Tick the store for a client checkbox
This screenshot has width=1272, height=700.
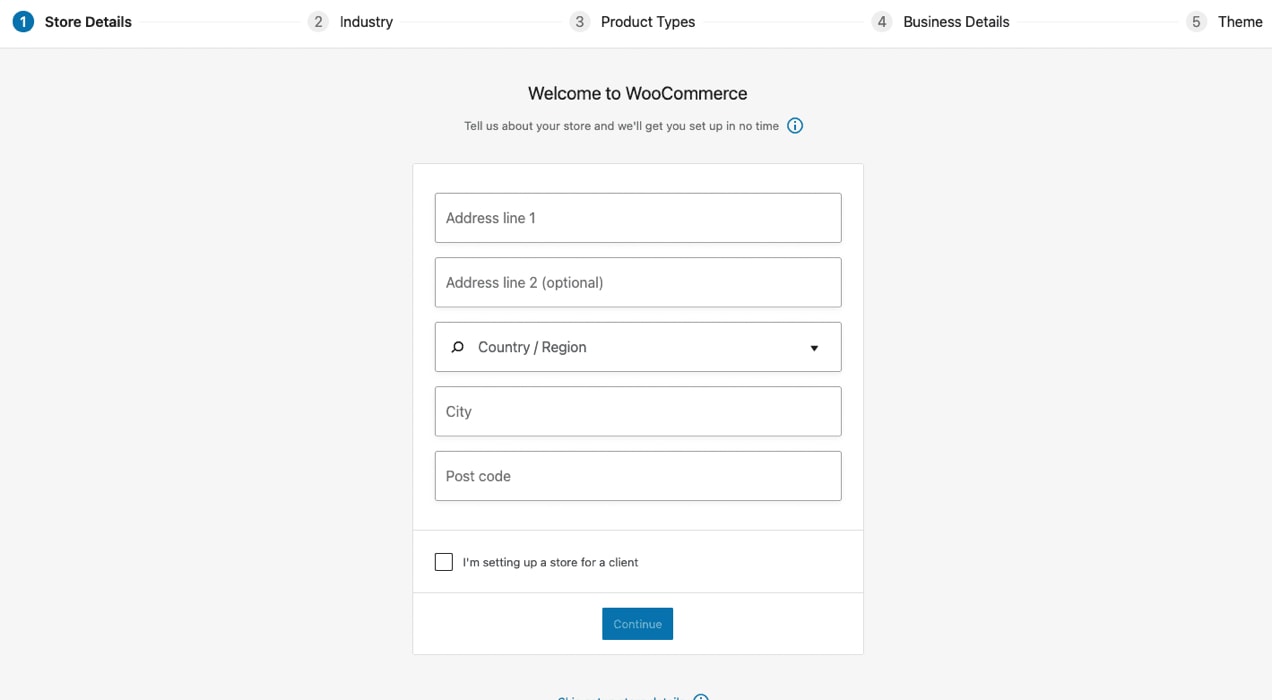[444, 562]
